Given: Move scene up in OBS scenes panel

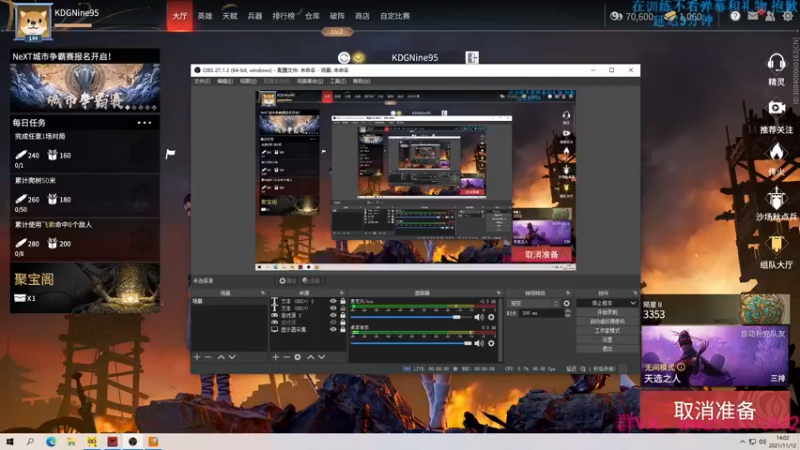Looking at the screenshot, I should pos(221,357).
